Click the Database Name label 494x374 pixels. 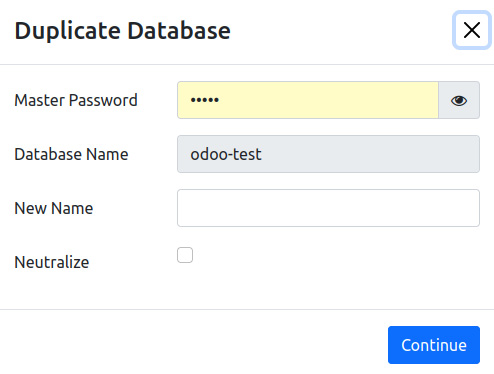pos(71,154)
